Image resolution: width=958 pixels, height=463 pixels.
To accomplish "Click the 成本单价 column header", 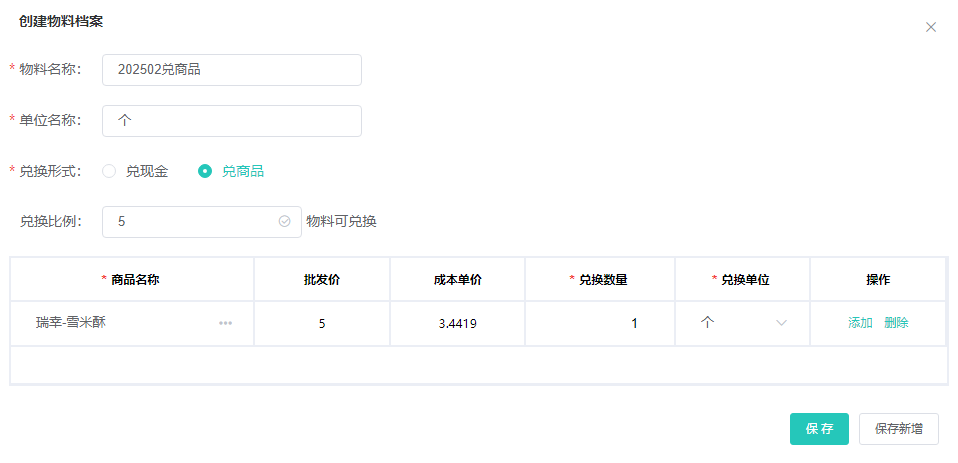I will 457,280.
